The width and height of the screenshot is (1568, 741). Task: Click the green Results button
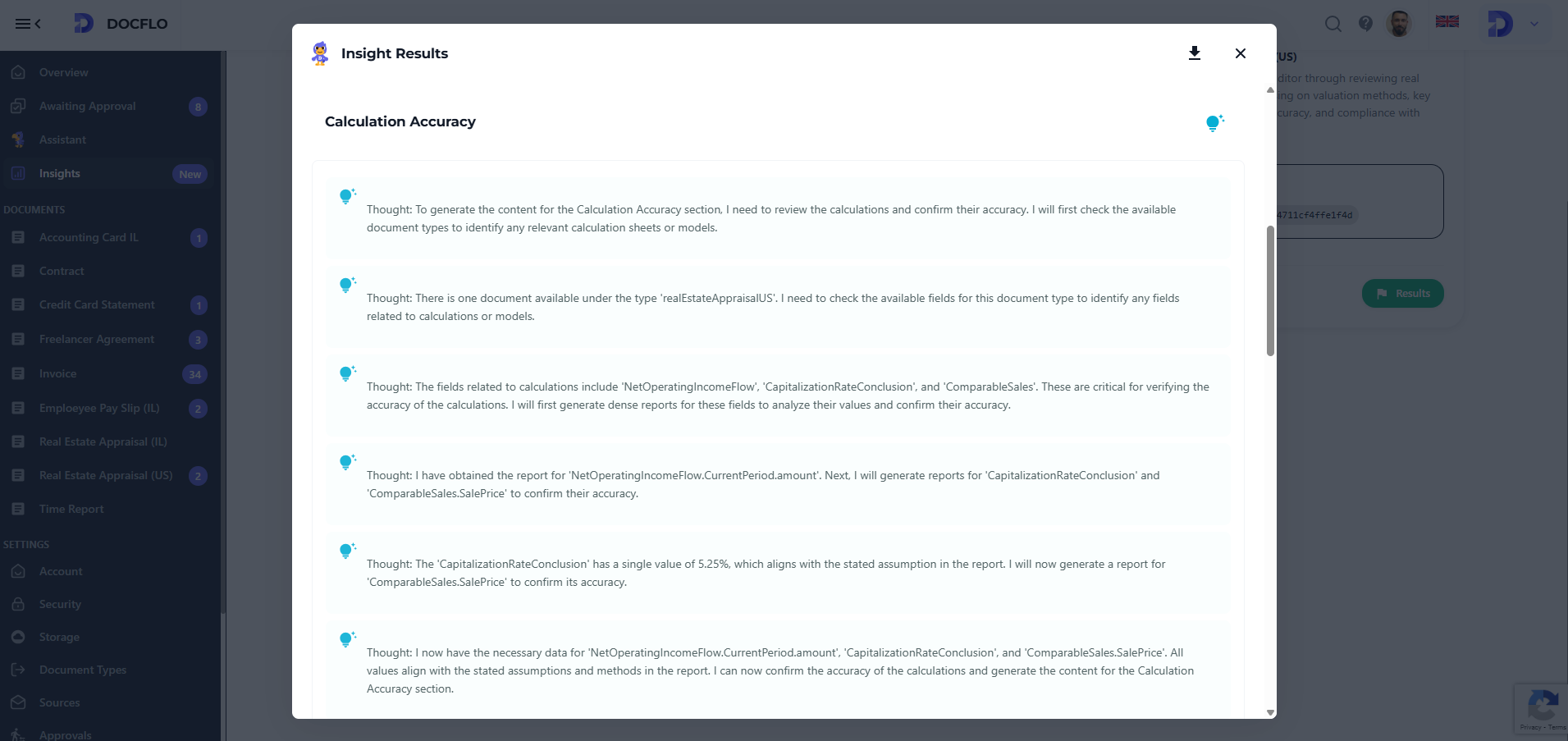(x=1402, y=294)
